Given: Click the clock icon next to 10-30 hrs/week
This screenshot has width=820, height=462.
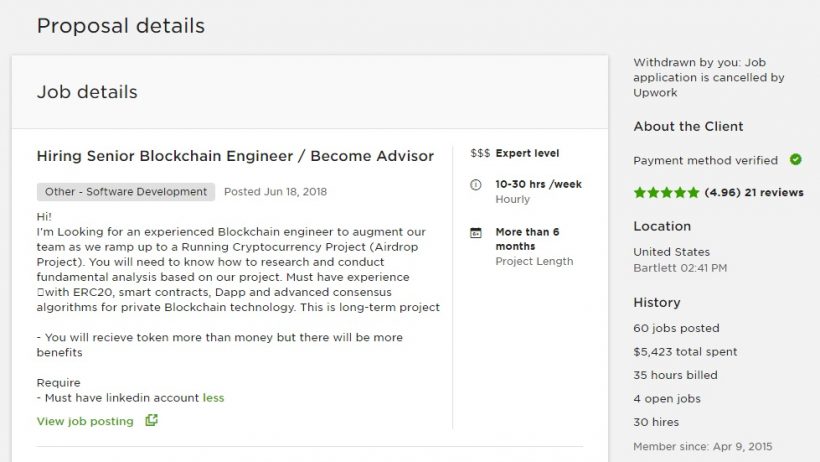Looking at the screenshot, I should coord(475,185).
